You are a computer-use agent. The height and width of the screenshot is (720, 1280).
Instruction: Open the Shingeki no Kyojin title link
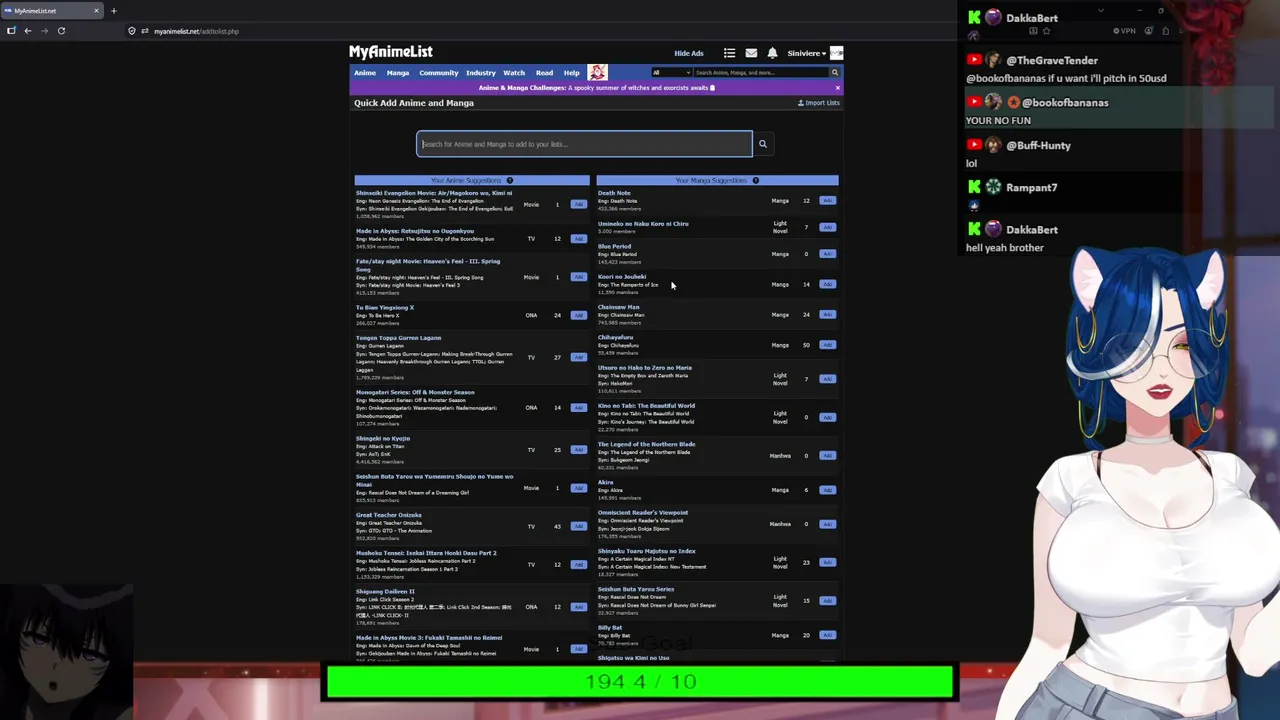(x=383, y=438)
